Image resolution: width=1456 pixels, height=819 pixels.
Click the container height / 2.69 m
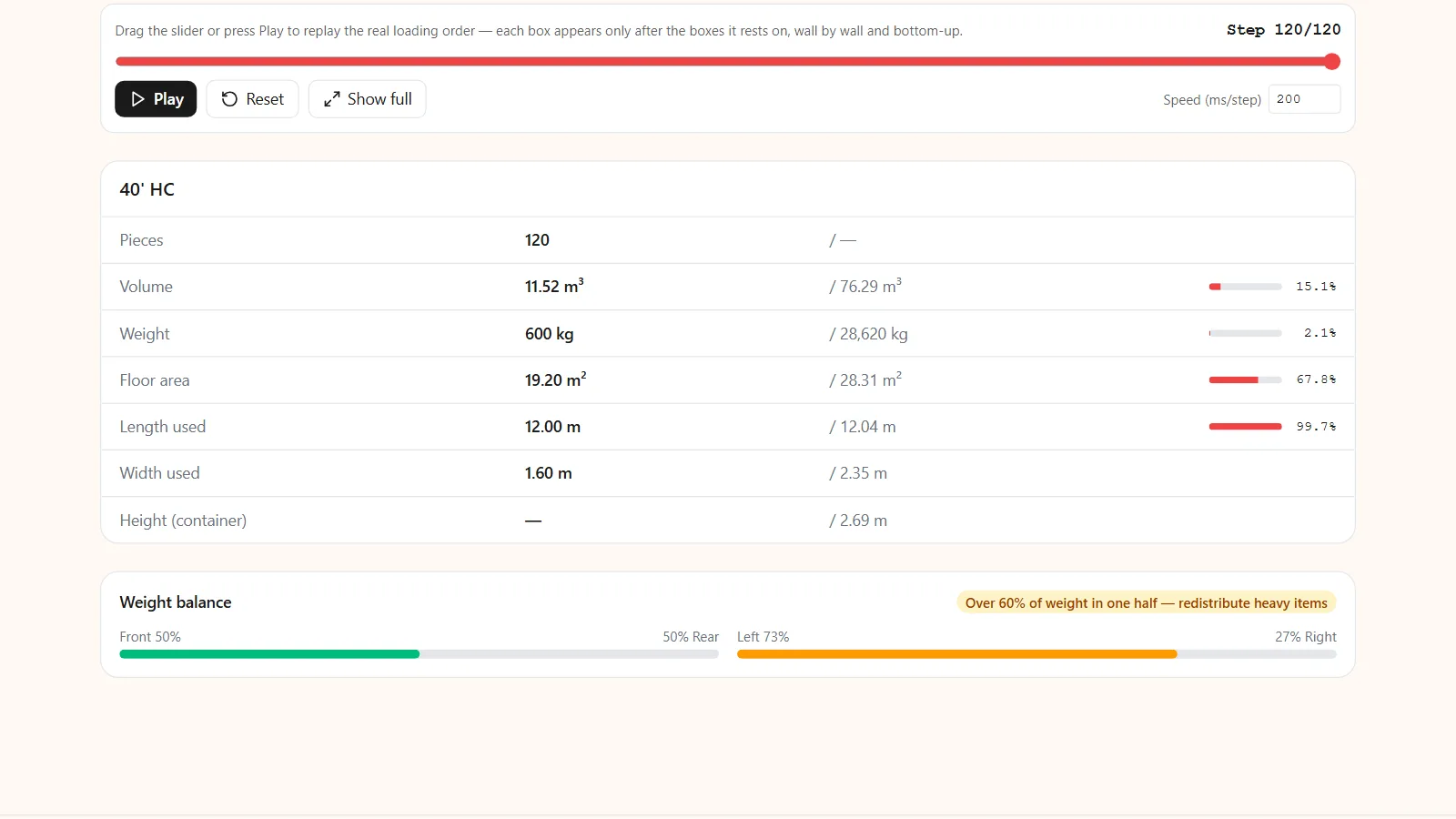[x=858, y=521]
